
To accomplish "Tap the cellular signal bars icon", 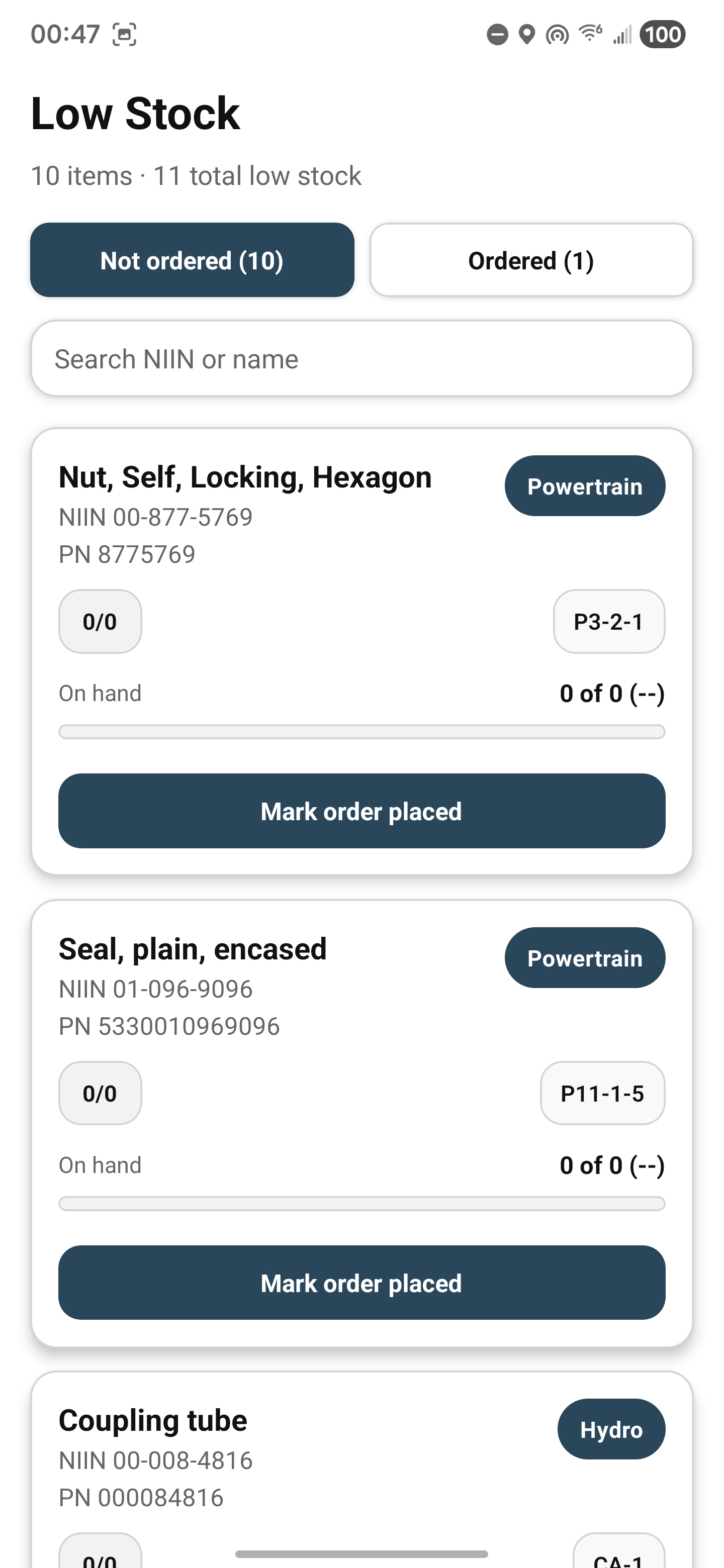I will [x=622, y=35].
